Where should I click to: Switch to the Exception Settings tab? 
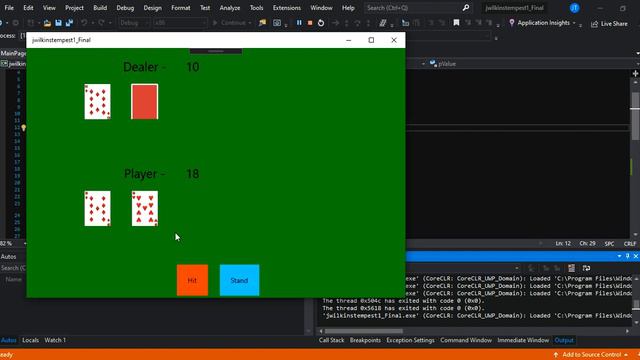click(410, 340)
